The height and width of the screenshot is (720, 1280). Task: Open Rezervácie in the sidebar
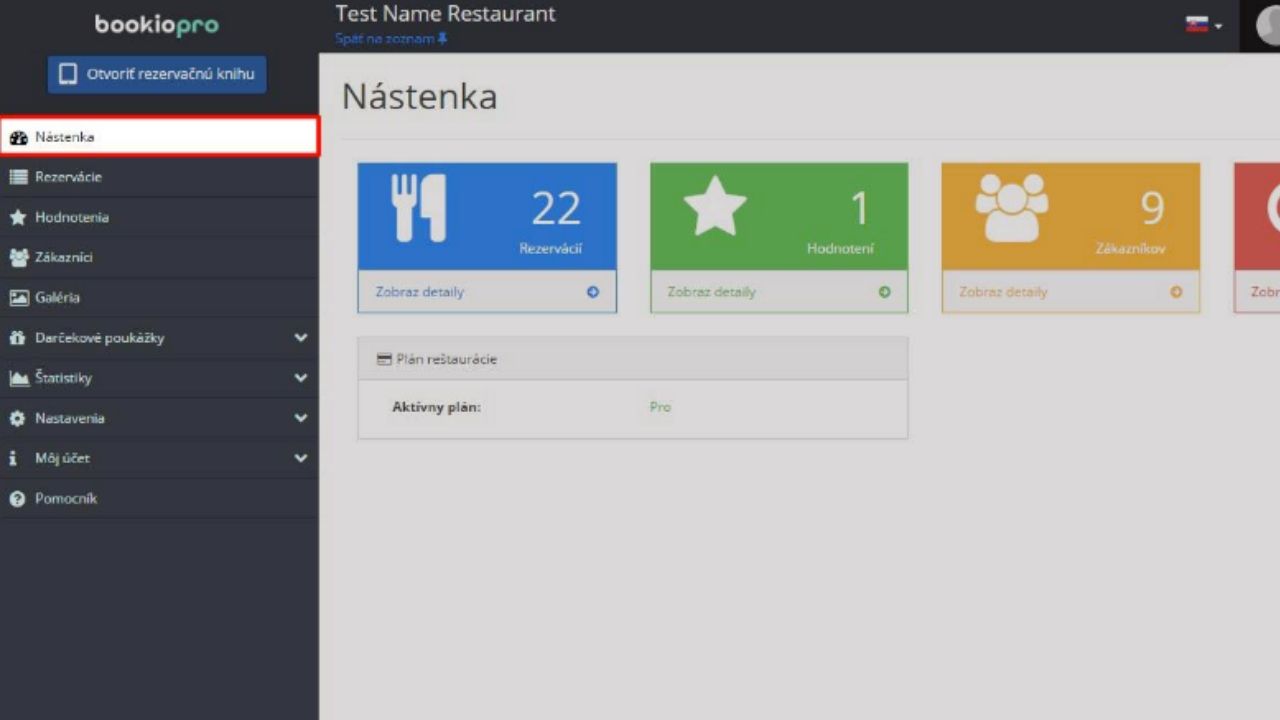(68, 177)
